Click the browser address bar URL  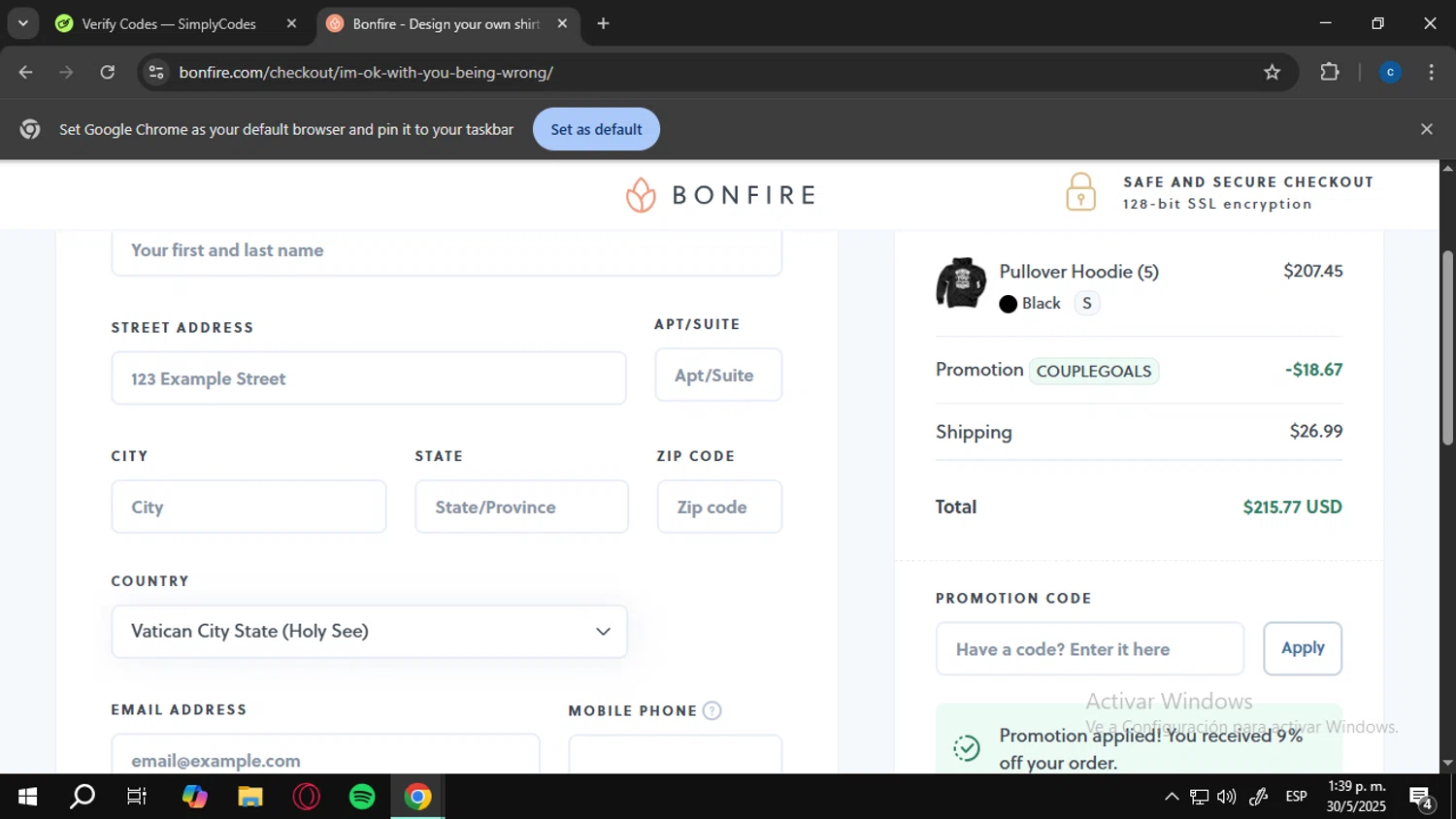coord(366,73)
